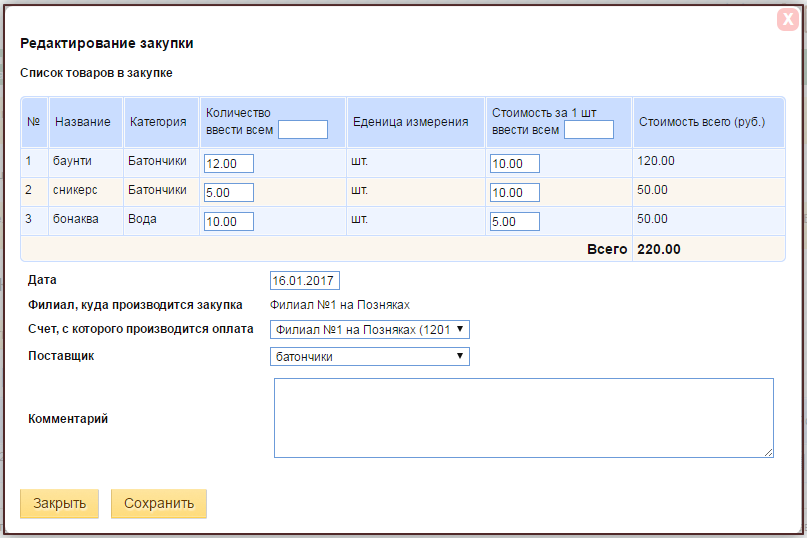Edit quantity field for сникерс
This screenshot has width=807, height=538.
(229, 193)
